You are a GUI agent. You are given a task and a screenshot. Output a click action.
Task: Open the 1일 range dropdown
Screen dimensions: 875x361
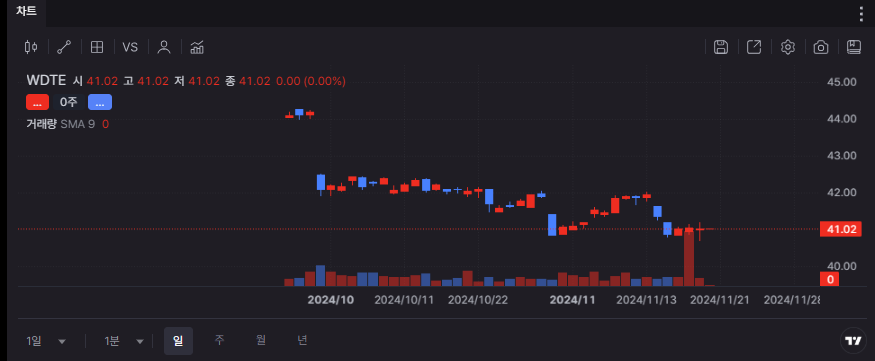(46, 341)
